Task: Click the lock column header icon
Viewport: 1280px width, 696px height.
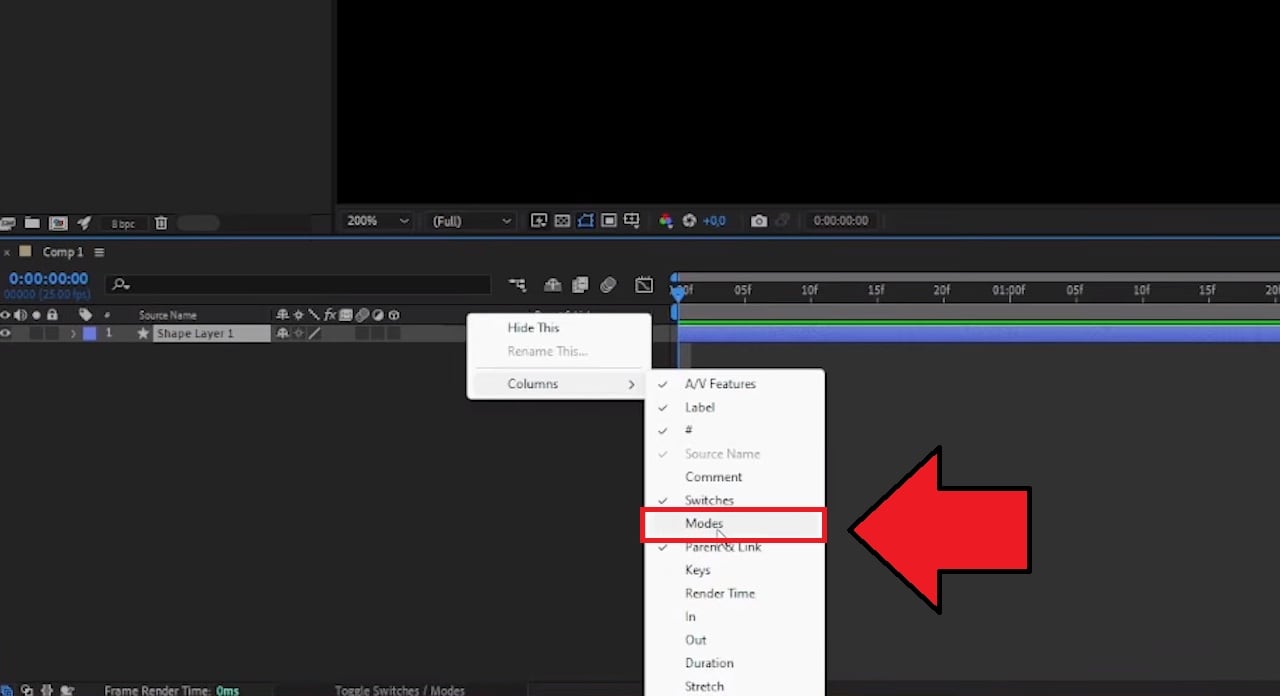Action: pos(52,315)
